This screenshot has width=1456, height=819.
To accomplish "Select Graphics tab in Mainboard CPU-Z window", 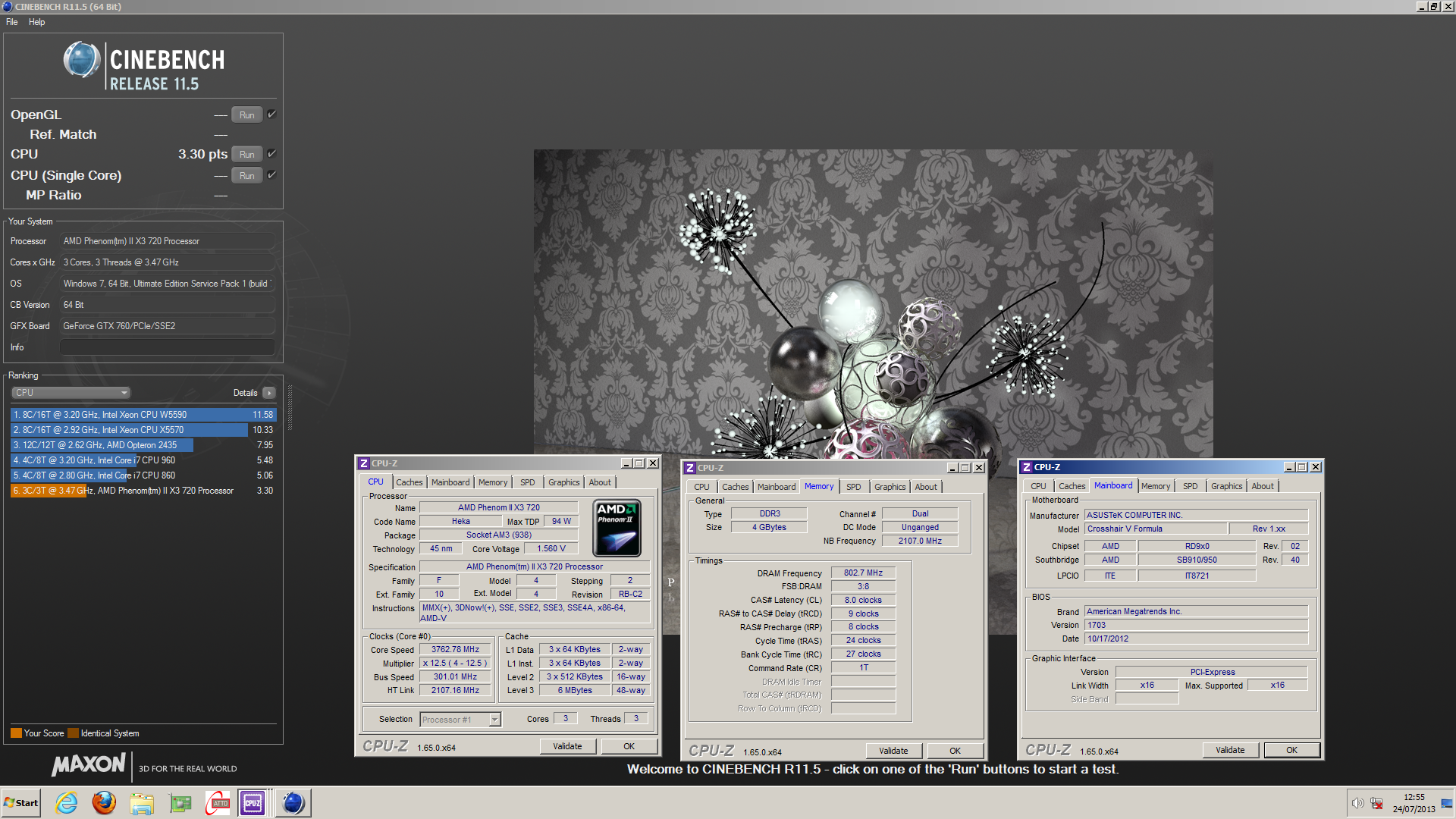I will click(1227, 486).
